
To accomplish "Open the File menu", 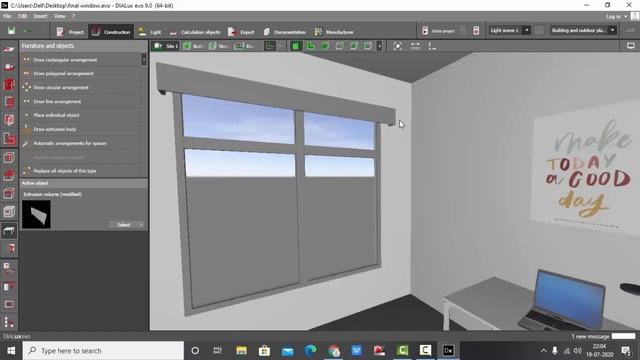I will 7,16.
